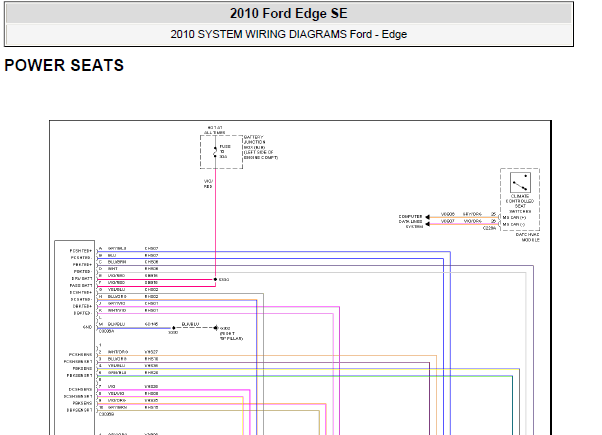This screenshot has width=602, height=435.
Task: Click the 'FUSE 10 30A' label
Action: click(x=225, y=152)
